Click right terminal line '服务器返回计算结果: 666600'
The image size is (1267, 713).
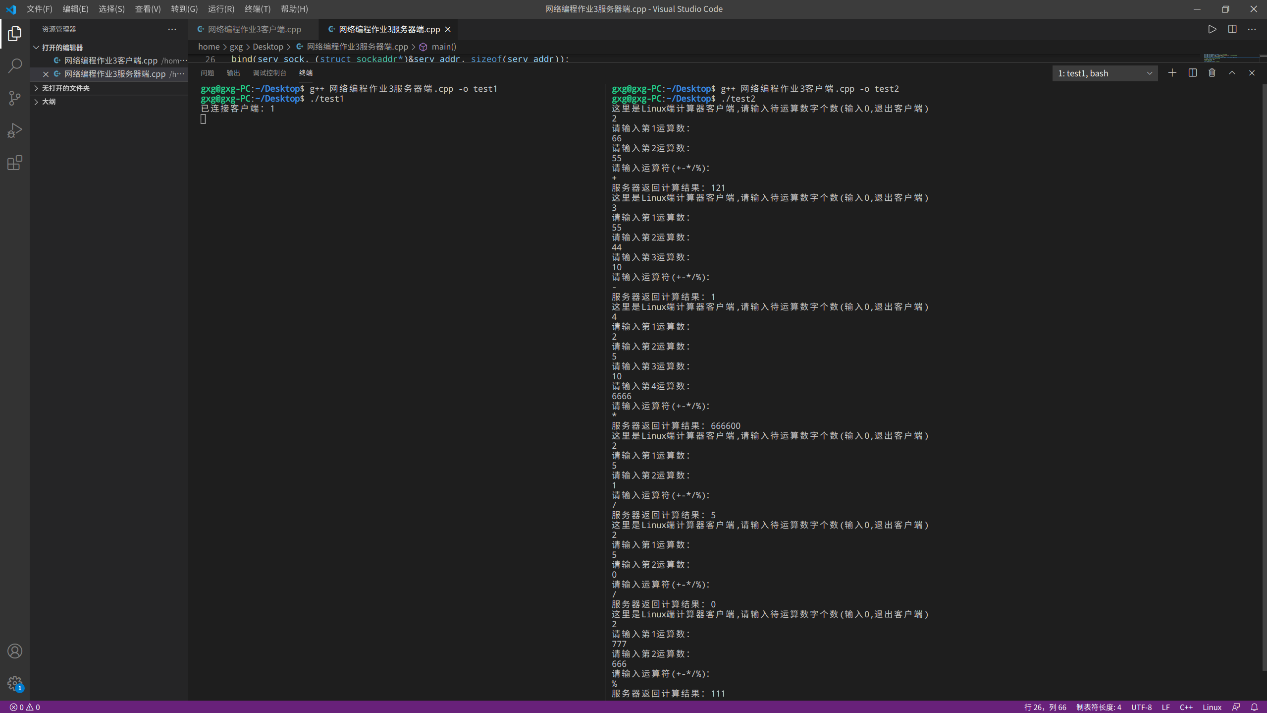pos(676,426)
